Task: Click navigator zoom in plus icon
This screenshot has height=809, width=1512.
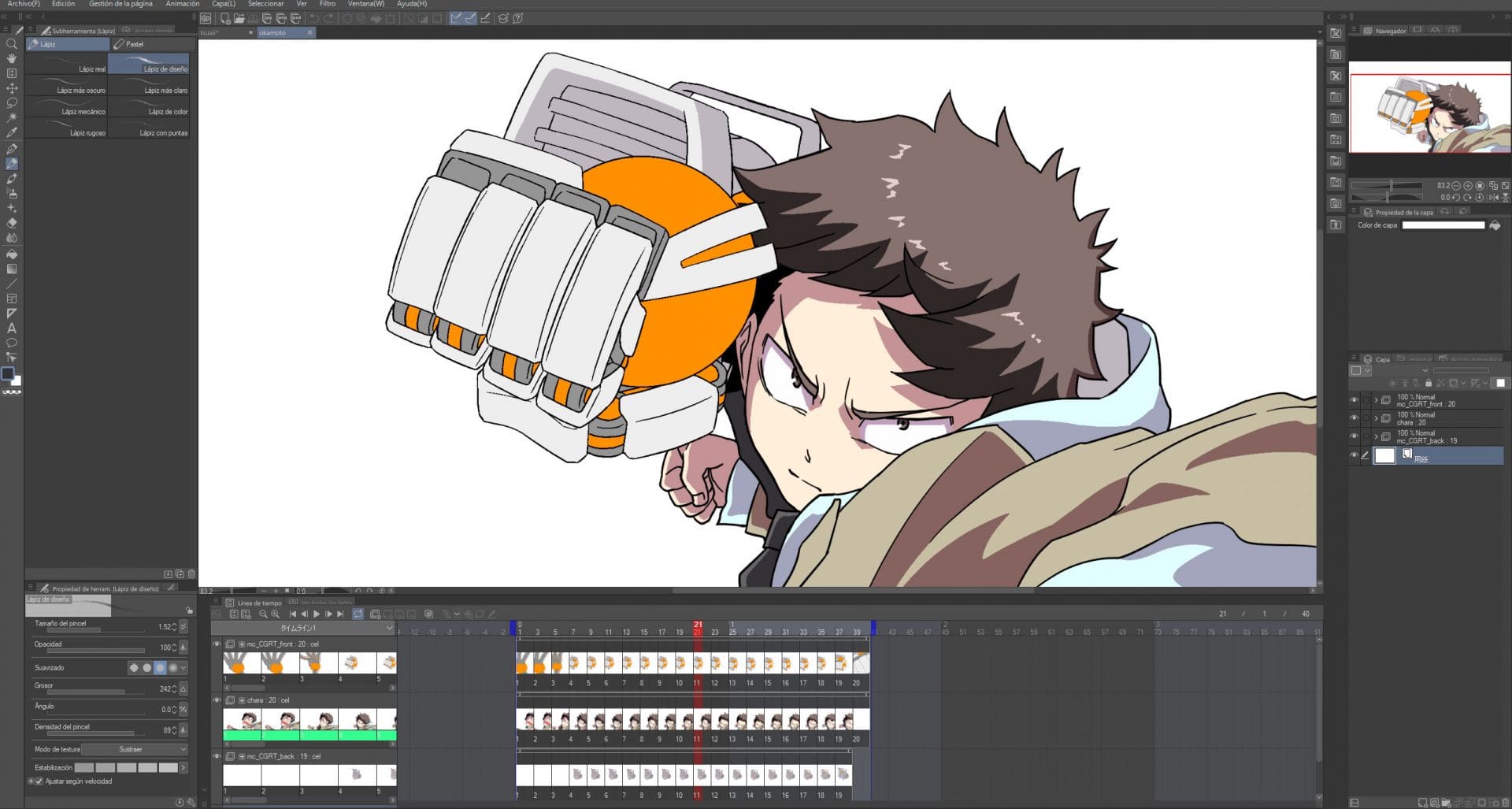Action: pos(1468,186)
